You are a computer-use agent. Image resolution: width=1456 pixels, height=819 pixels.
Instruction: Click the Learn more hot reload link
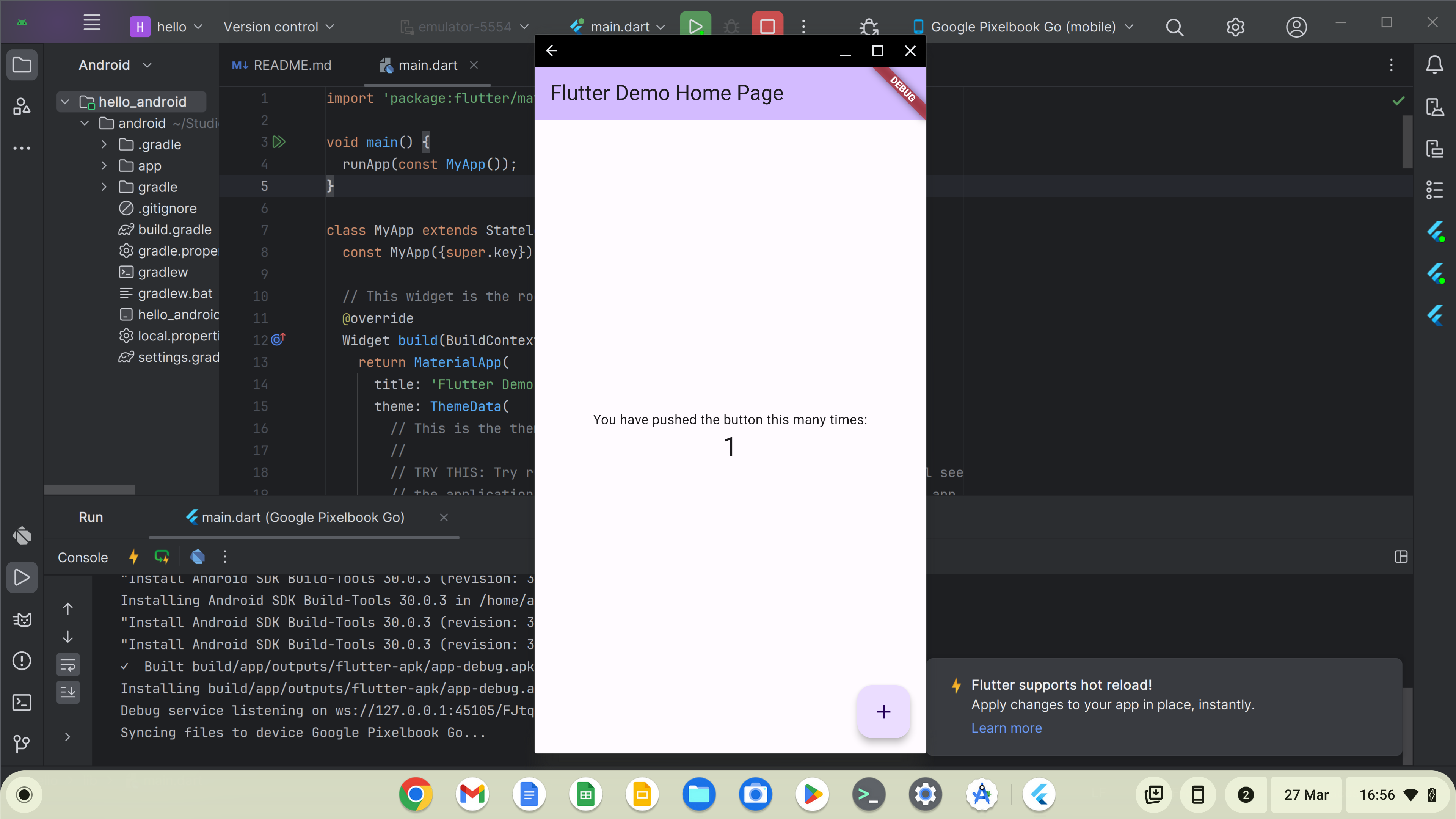pos(1006,728)
